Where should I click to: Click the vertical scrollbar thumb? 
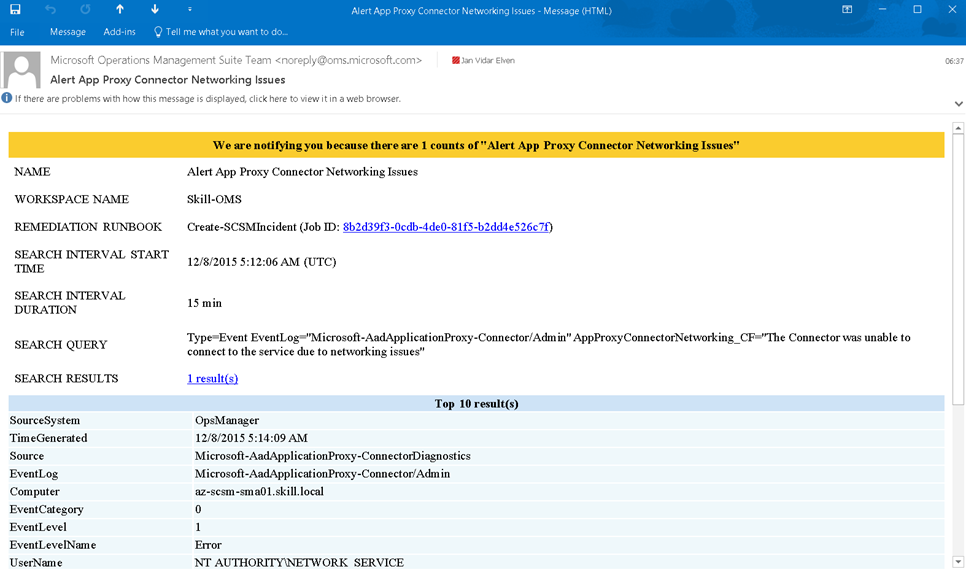coord(958,269)
